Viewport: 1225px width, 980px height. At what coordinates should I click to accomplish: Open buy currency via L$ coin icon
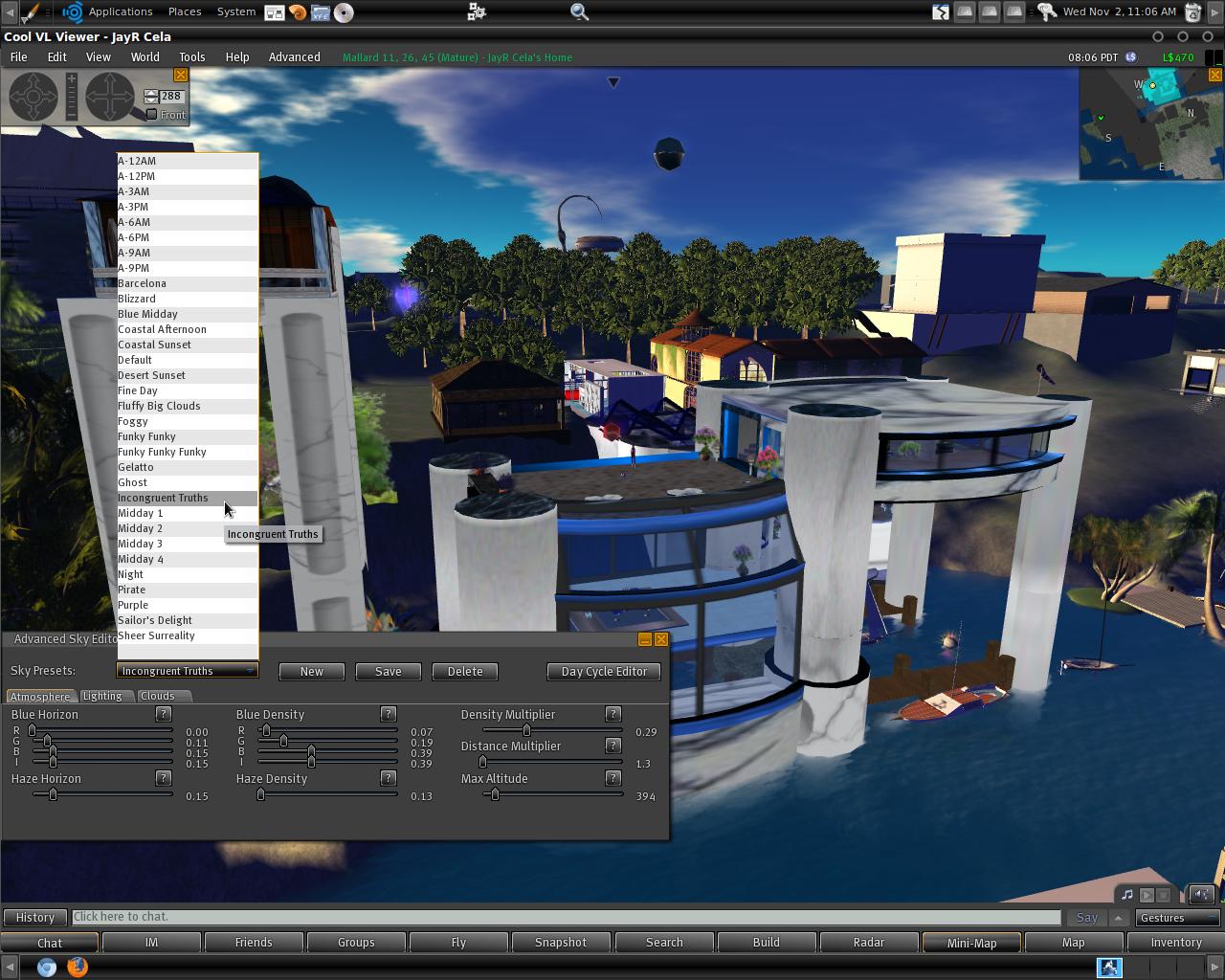pyautogui.click(x=1132, y=57)
